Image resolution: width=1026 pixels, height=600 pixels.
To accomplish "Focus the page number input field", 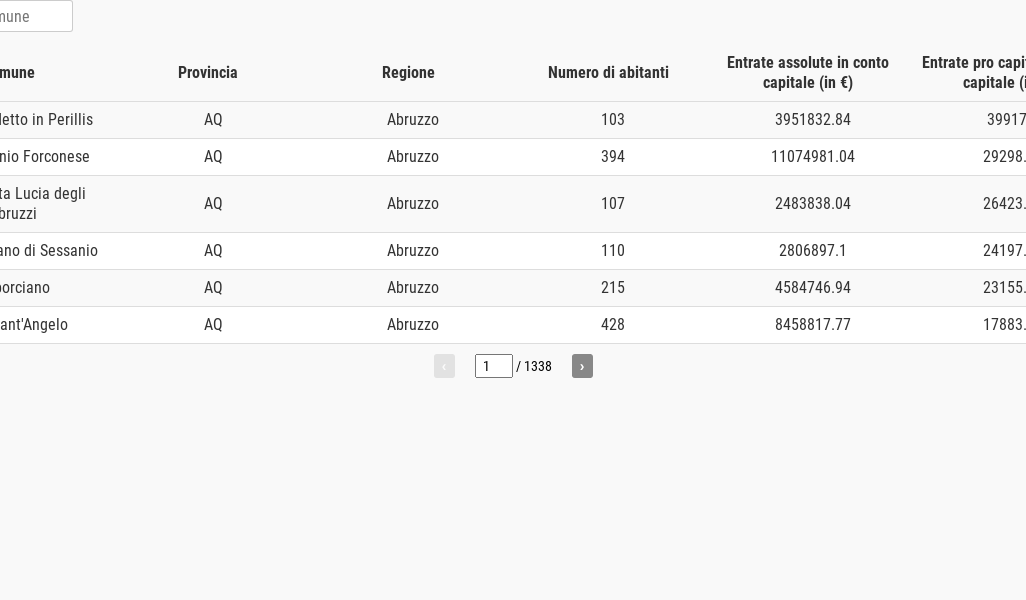I will (493, 366).
